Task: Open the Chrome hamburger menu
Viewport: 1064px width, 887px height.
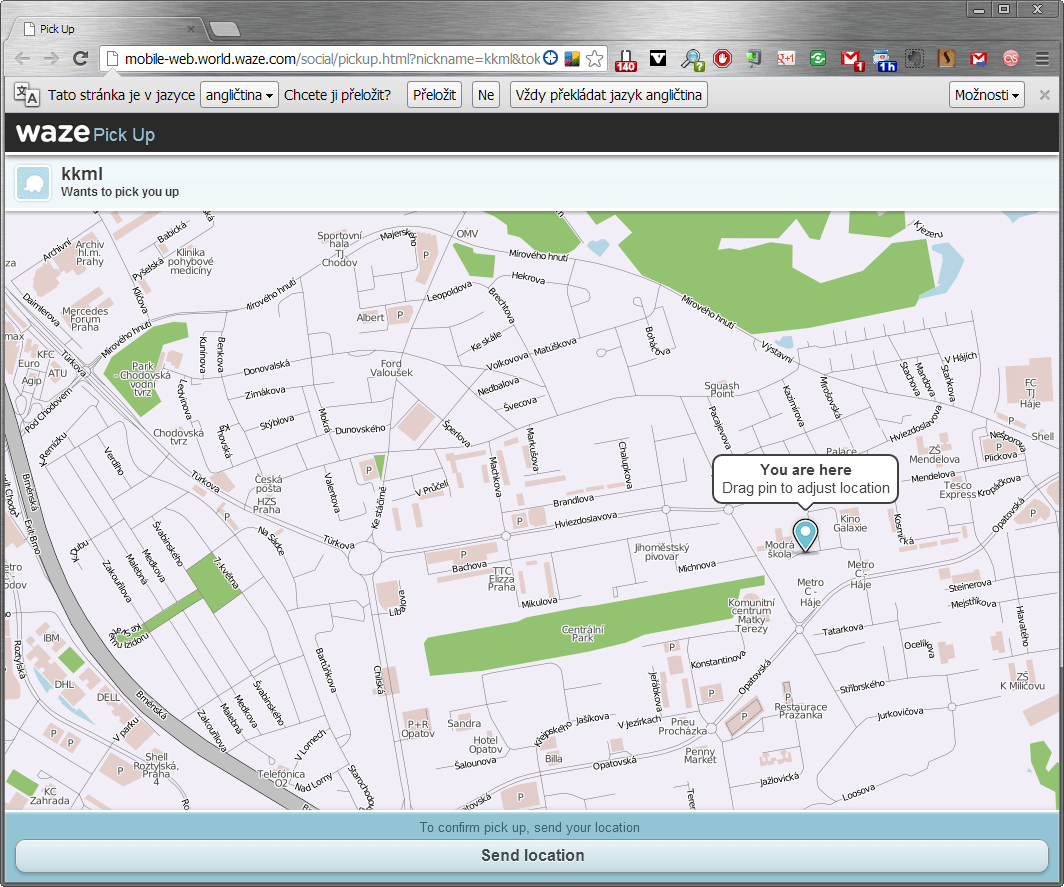Action: 1042,59
